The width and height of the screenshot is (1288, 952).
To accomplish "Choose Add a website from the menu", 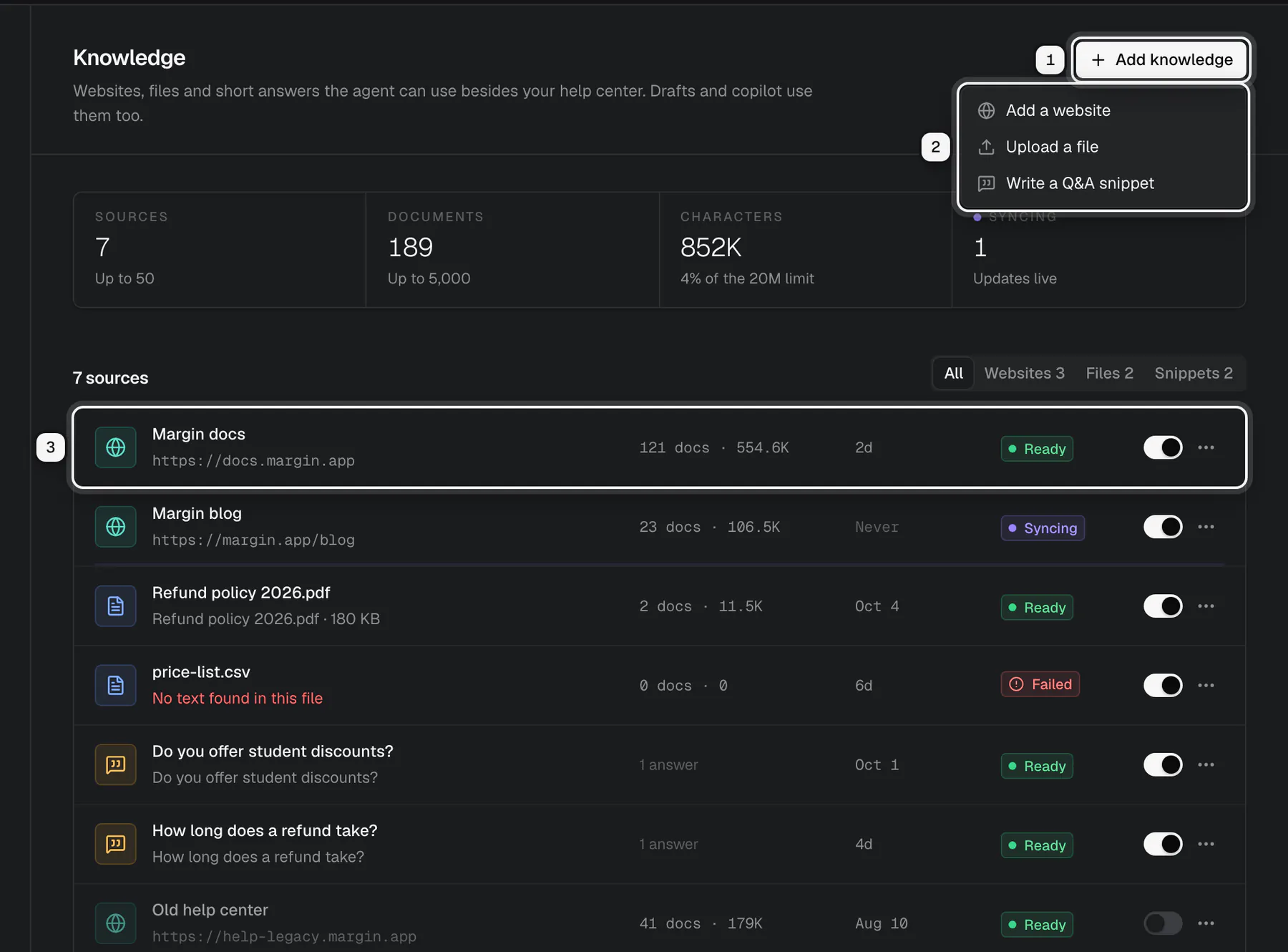I will pos(1103,110).
